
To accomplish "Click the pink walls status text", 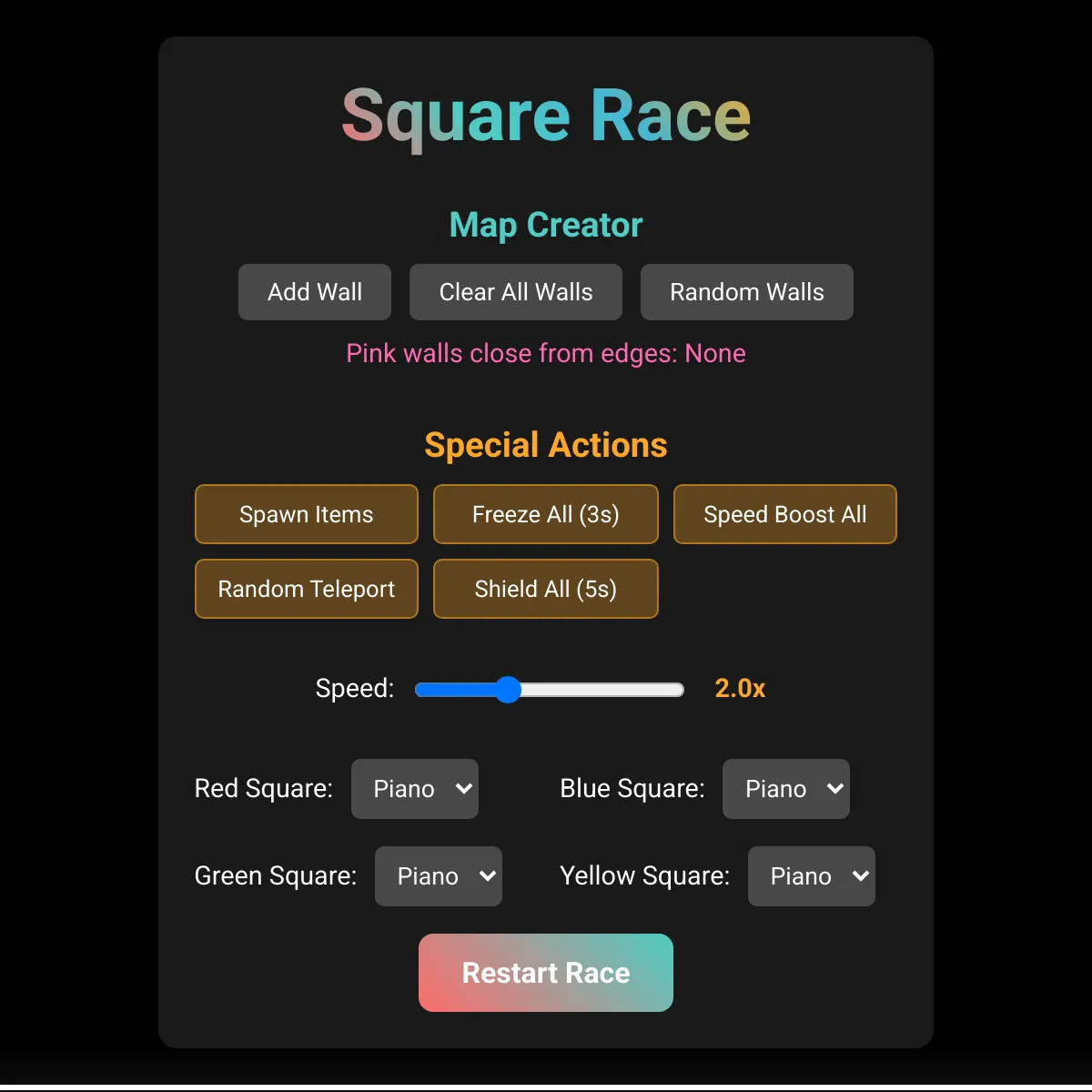I will pyautogui.click(x=545, y=354).
